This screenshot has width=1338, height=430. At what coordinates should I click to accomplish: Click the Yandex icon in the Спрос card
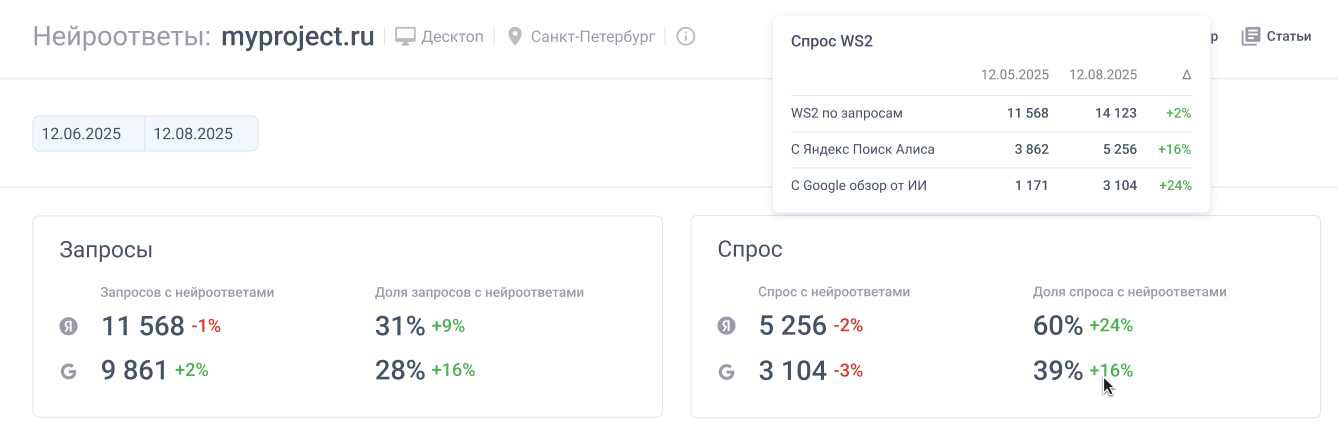point(727,326)
